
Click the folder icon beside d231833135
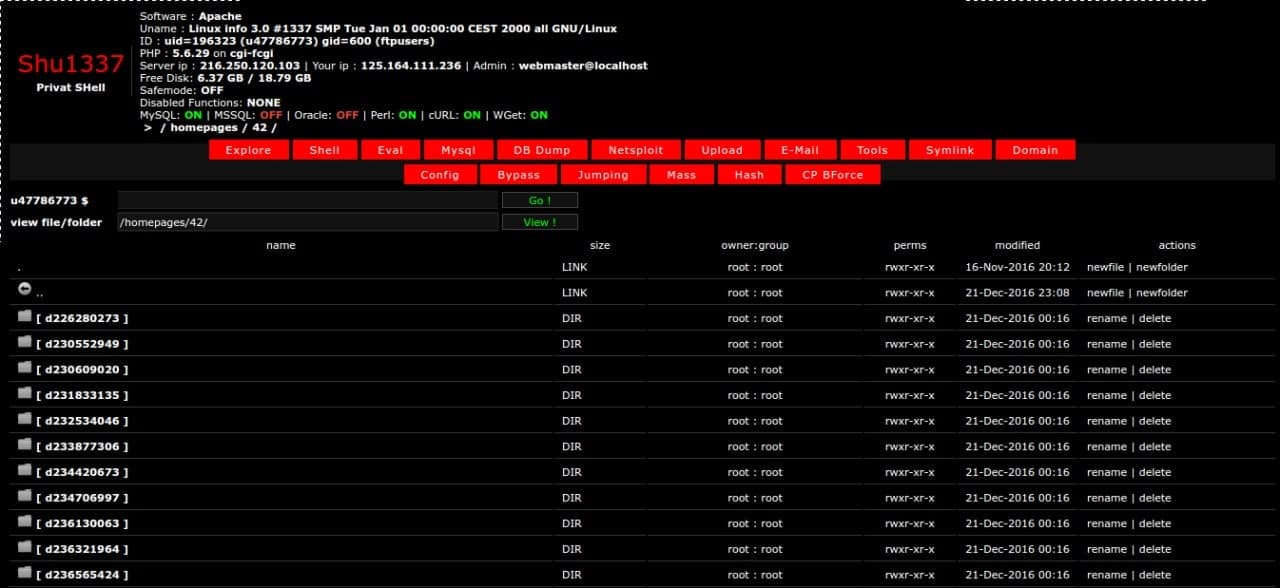25,393
